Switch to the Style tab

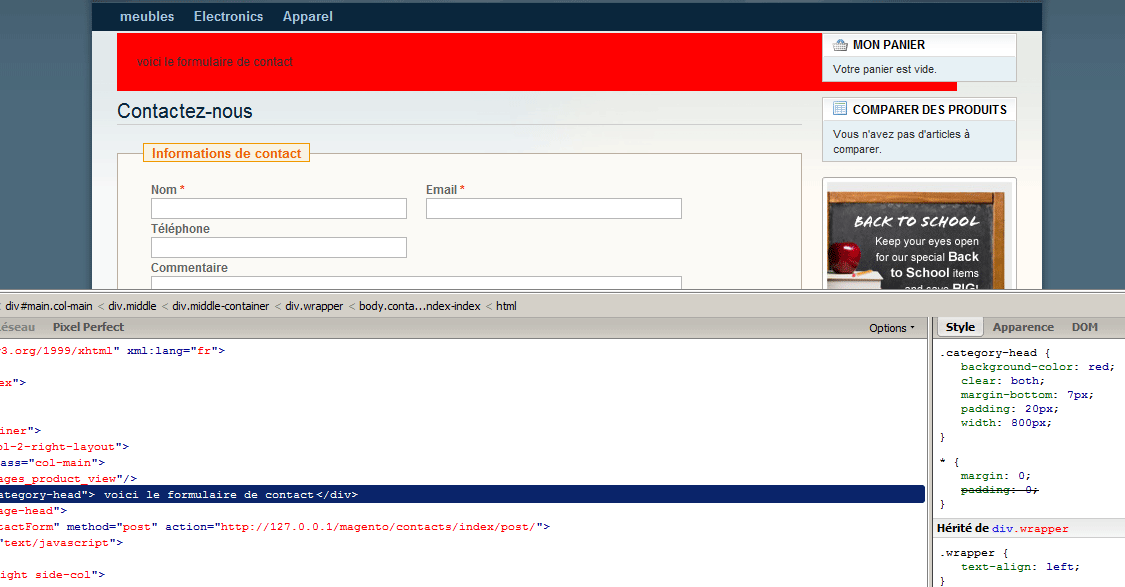coord(960,327)
